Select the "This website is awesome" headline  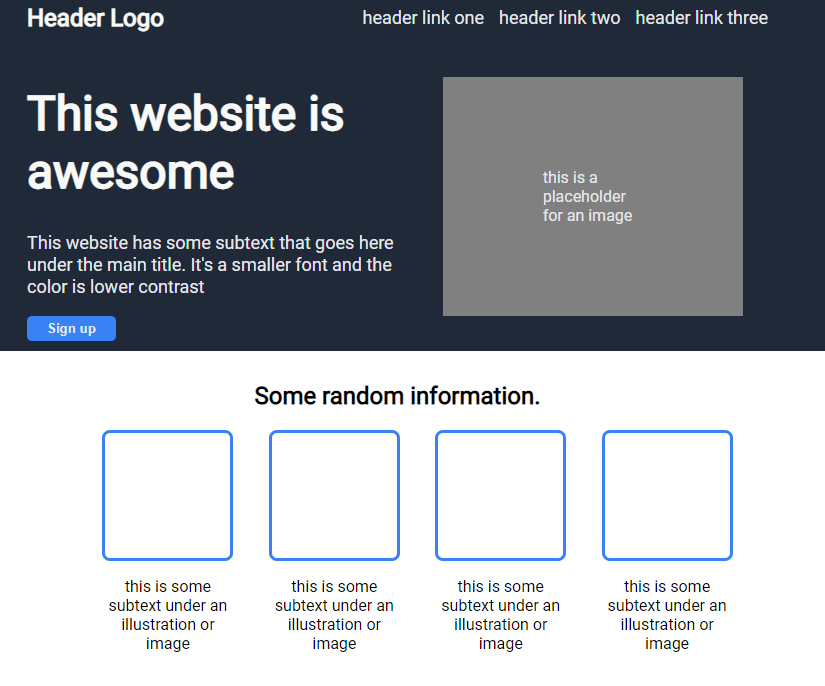point(185,142)
